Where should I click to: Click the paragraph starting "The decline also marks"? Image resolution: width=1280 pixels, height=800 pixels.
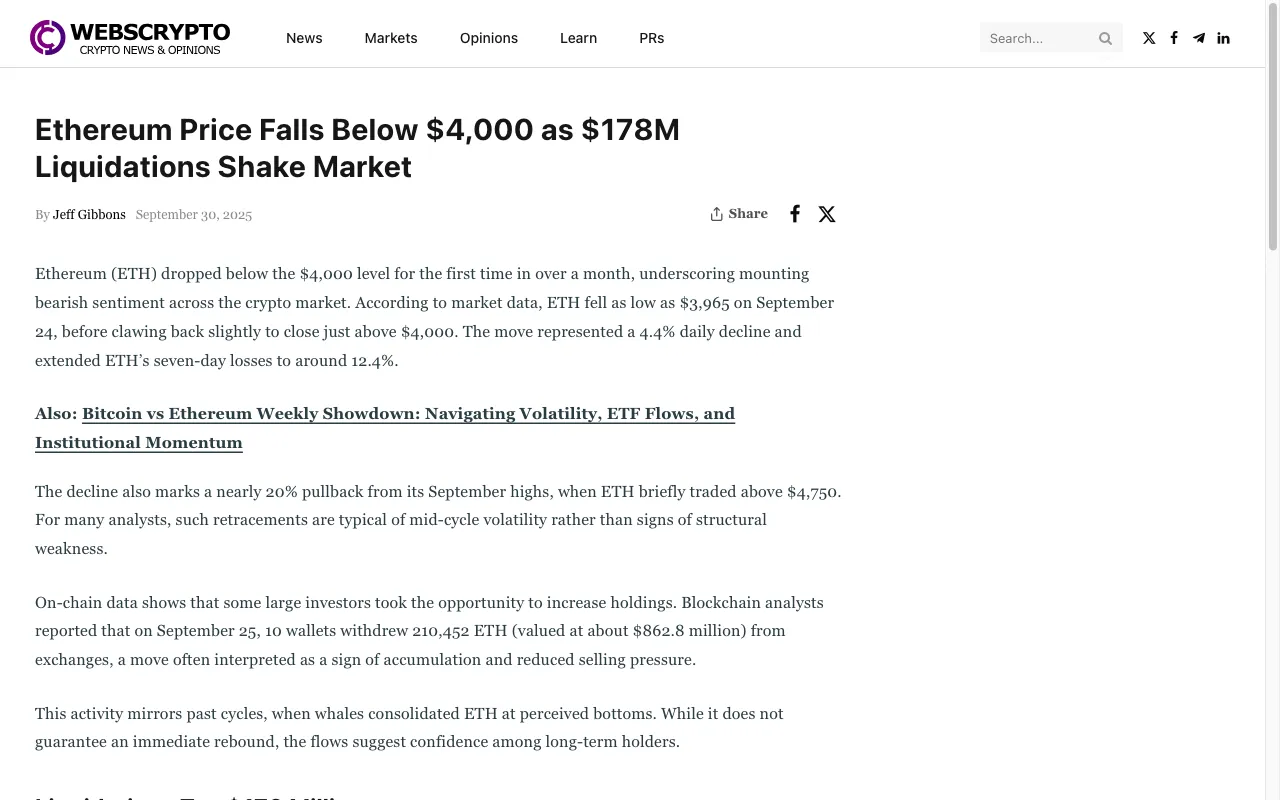[x=438, y=520]
